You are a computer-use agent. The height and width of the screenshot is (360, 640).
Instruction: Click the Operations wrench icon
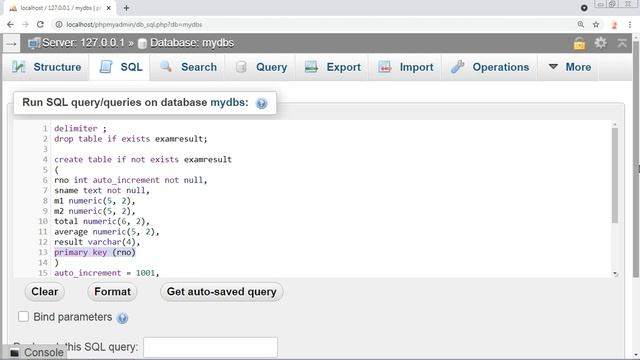[x=458, y=67]
